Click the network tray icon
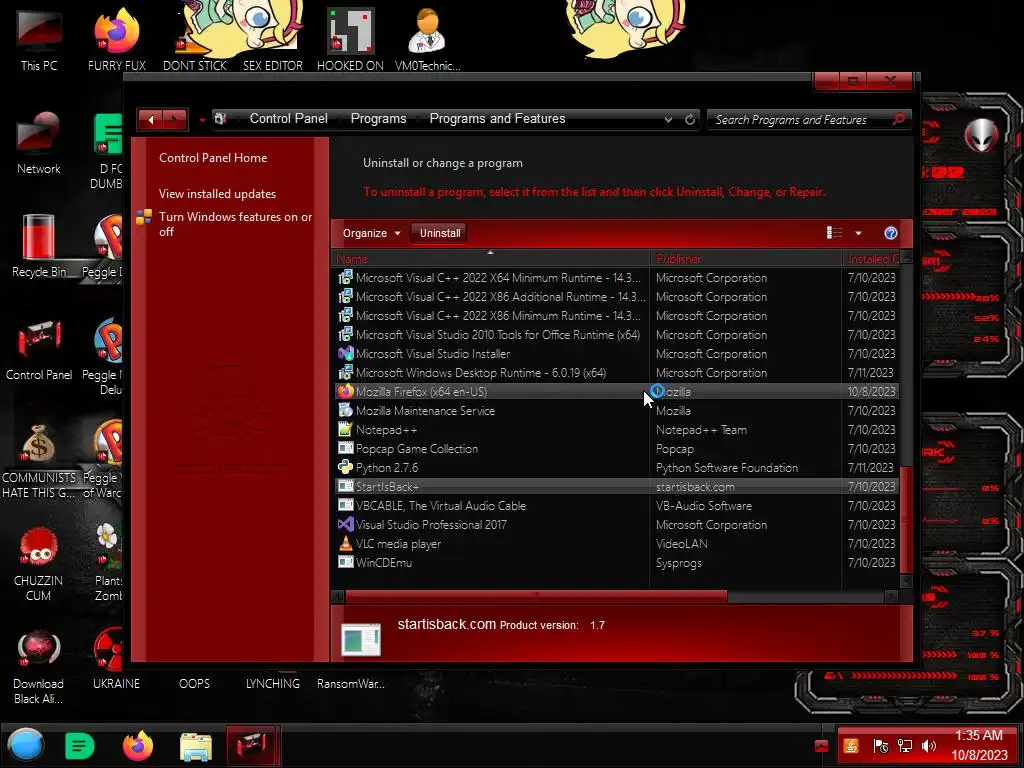Screen dimensions: 1024x768 pyautogui.click(x=904, y=746)
